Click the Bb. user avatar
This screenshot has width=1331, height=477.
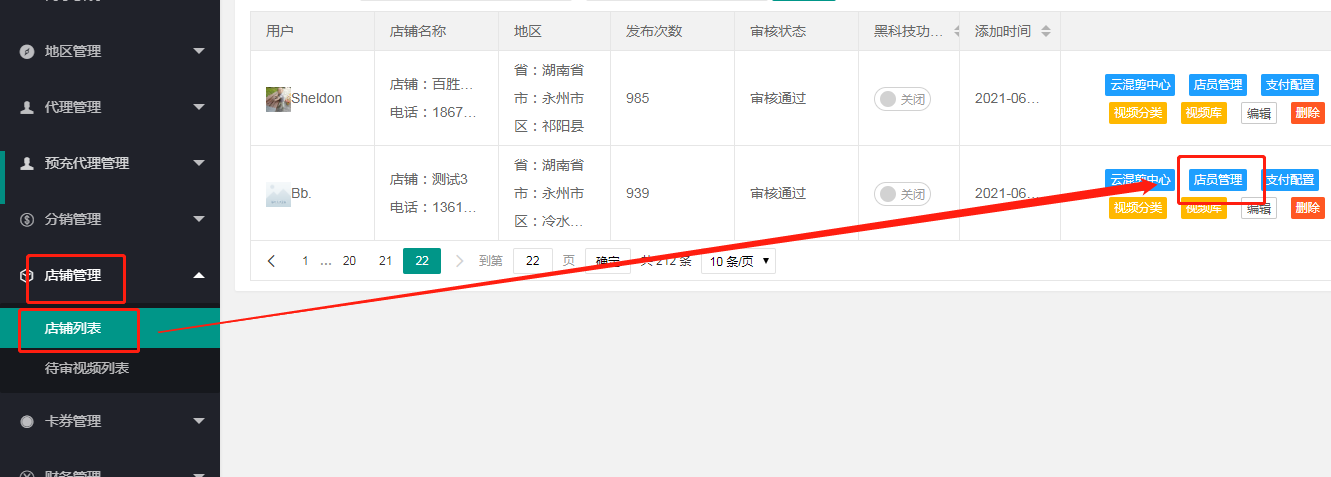pos(278,194)
